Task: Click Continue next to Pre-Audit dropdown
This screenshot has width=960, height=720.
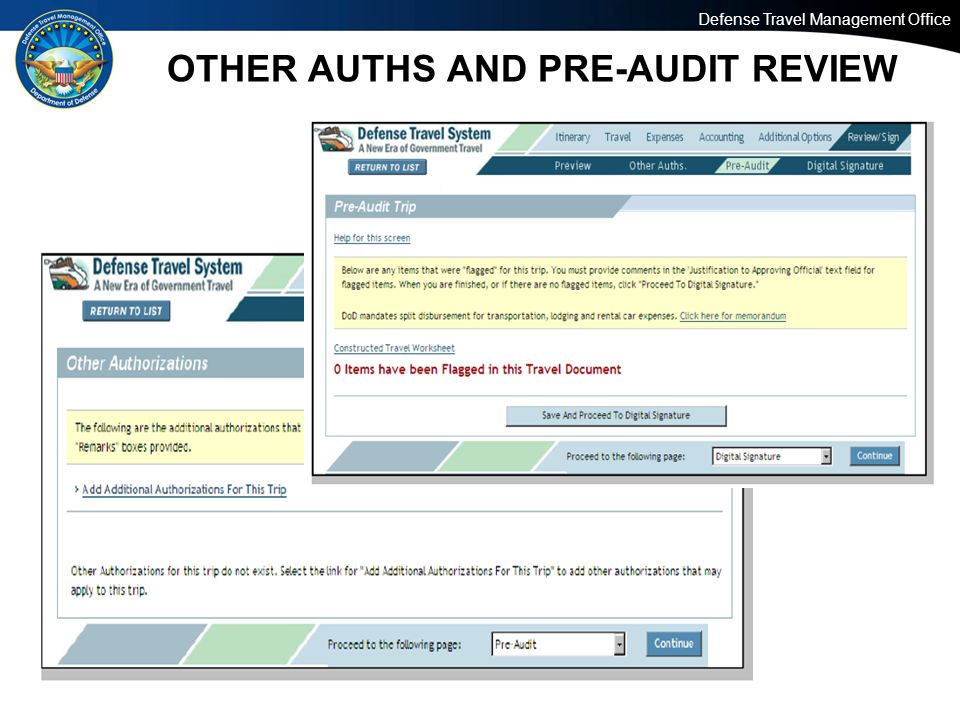Action: (x=673, y=643)
